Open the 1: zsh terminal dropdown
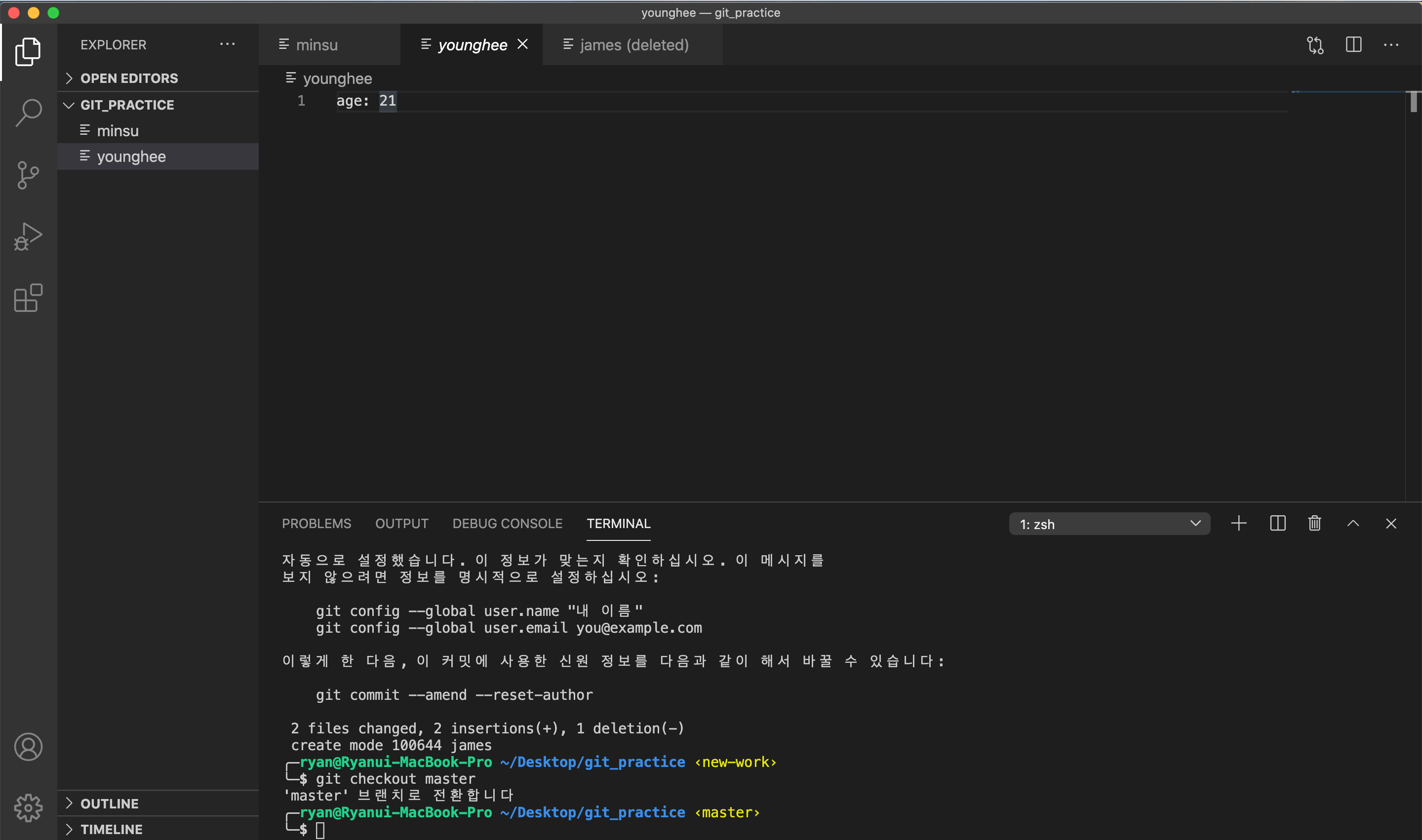Viewport: 1422px width, 840px height. click(1195, 523)
